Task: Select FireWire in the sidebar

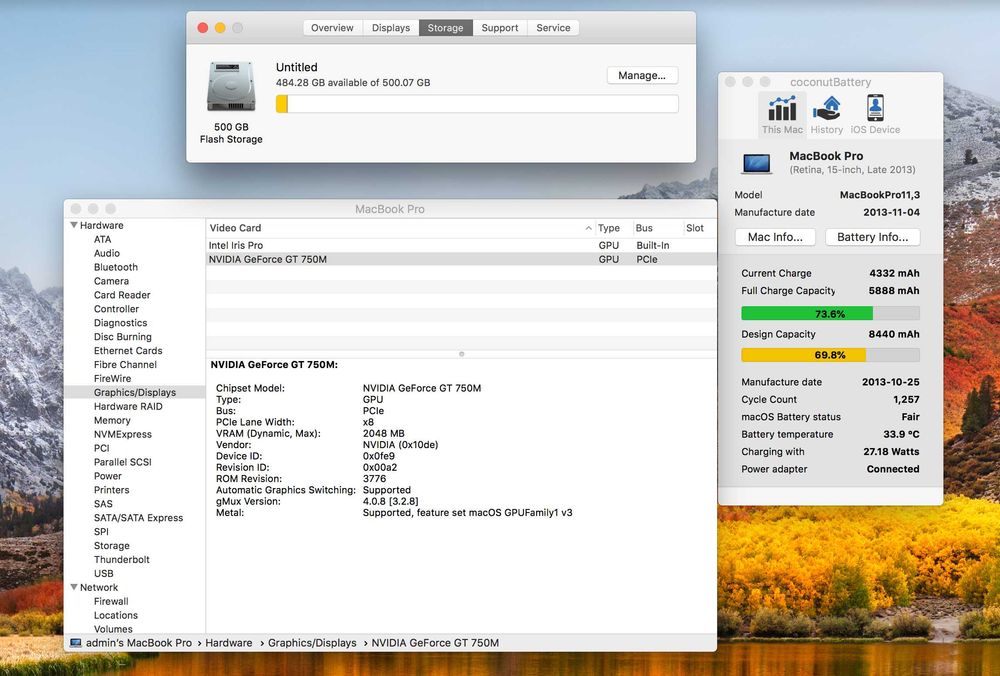Action: click(112, 379)
